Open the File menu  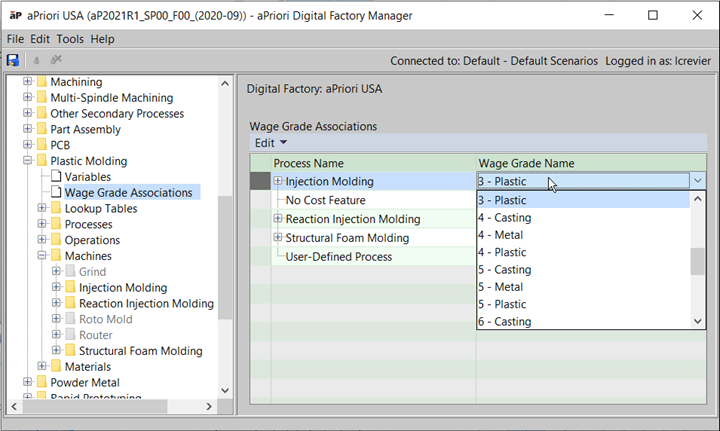15,39
